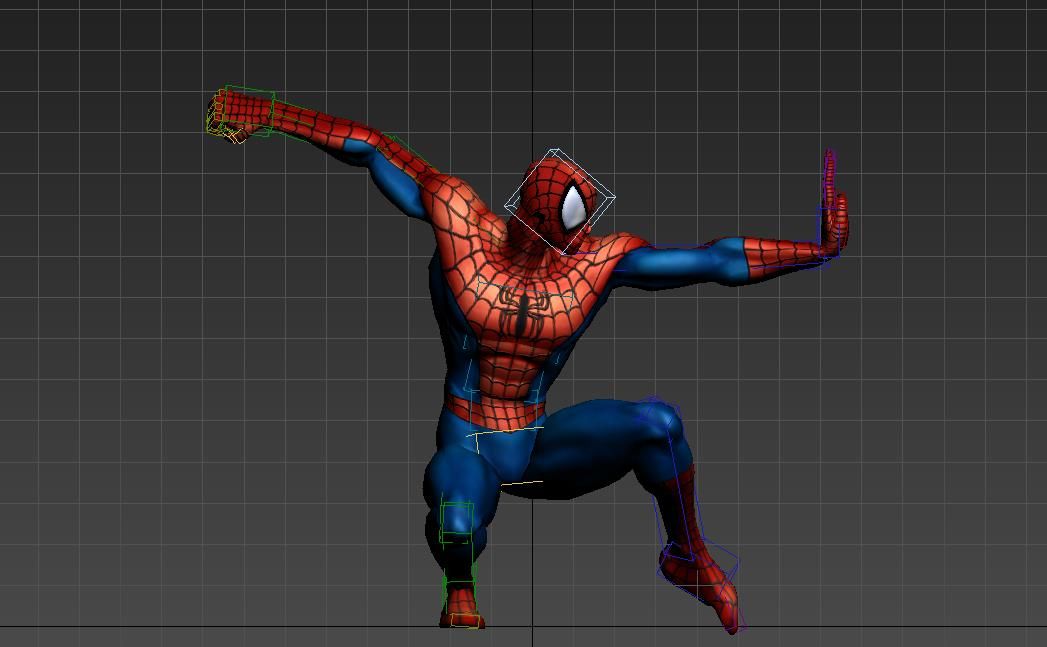Click the white eye lens on the mask
The height and width of the screenshot is (647, 1047).
coord(573,207)
